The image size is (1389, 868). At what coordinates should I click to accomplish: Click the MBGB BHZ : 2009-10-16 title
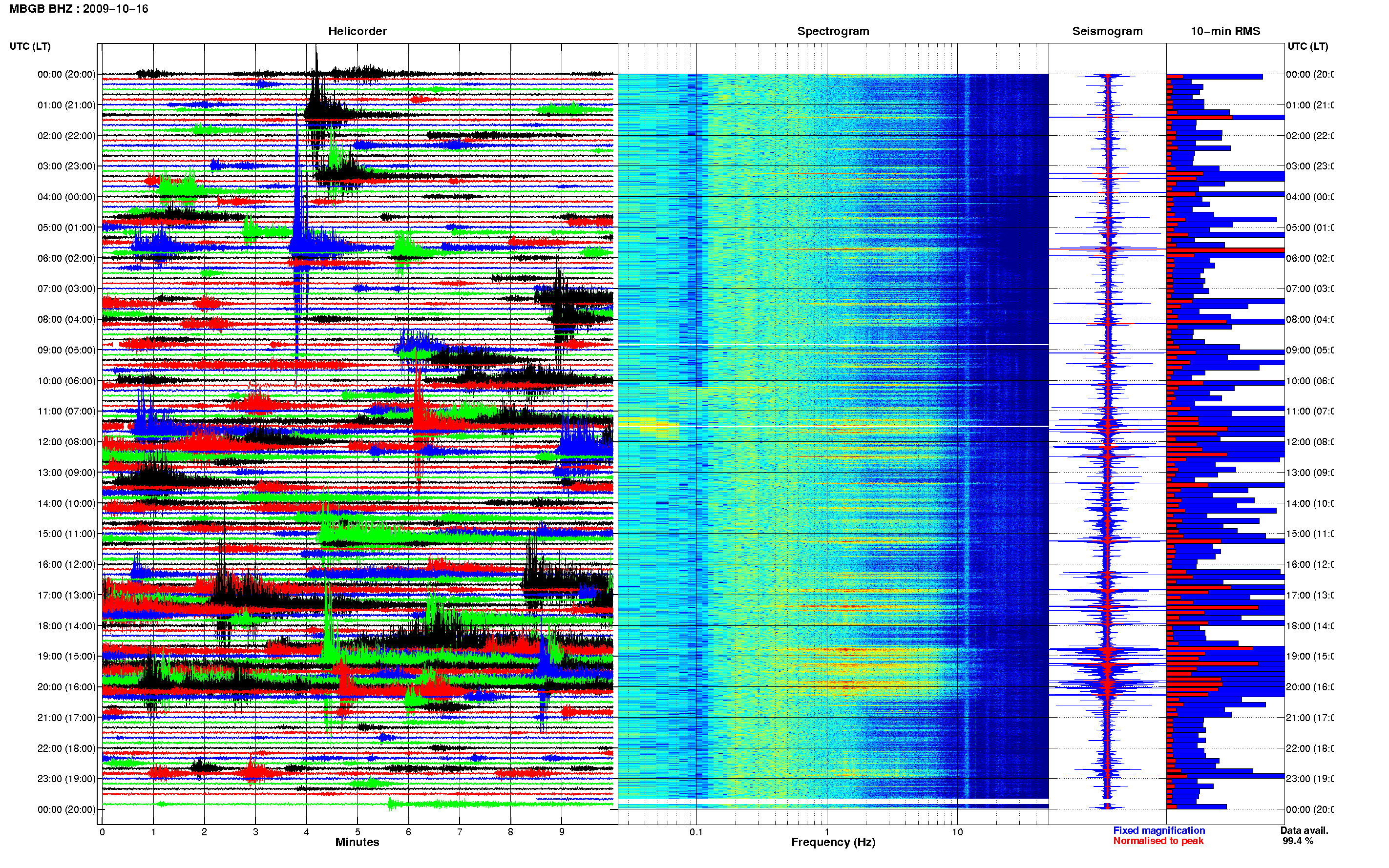tap(78, 9)
